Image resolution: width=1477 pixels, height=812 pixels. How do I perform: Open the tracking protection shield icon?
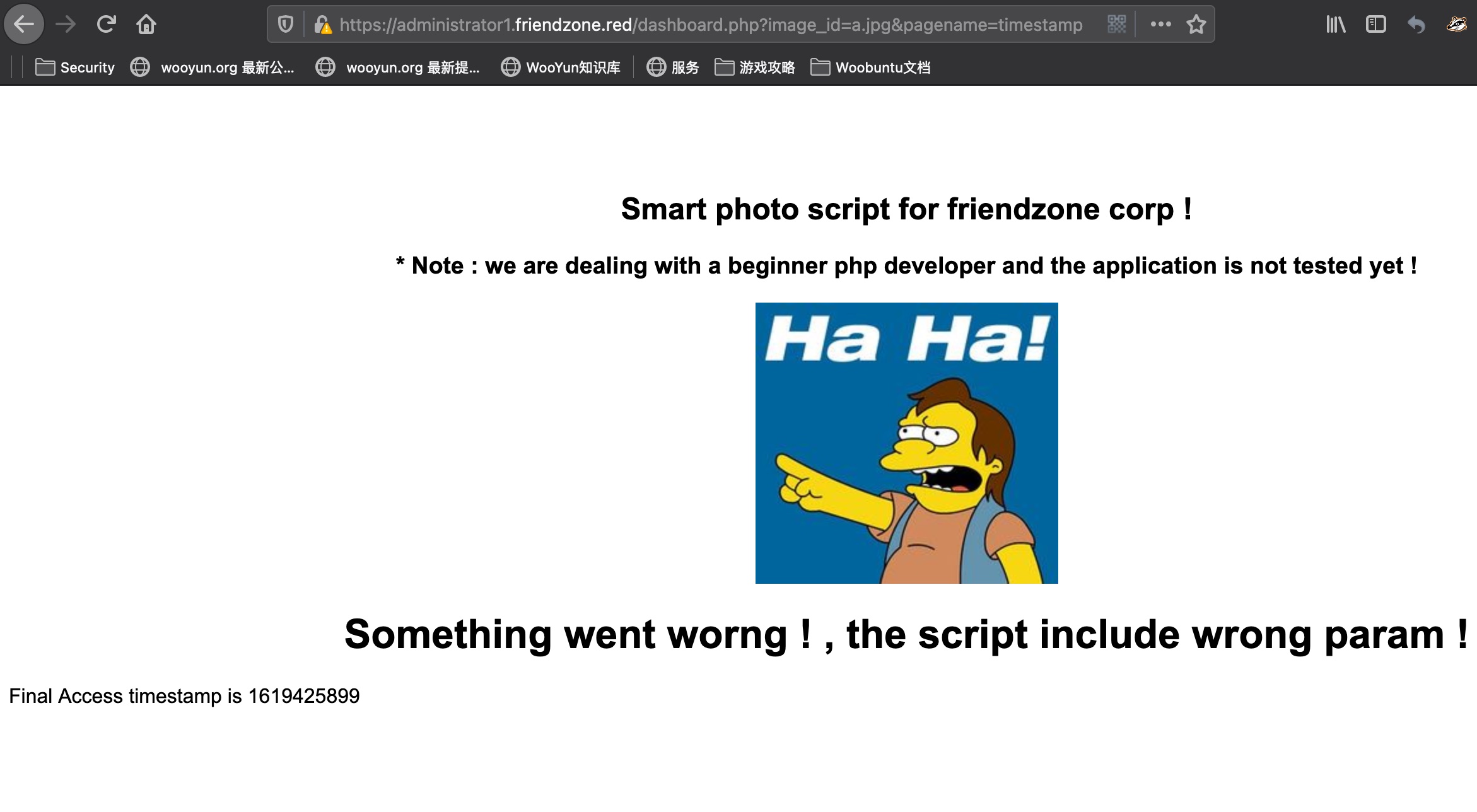(286, 25)
